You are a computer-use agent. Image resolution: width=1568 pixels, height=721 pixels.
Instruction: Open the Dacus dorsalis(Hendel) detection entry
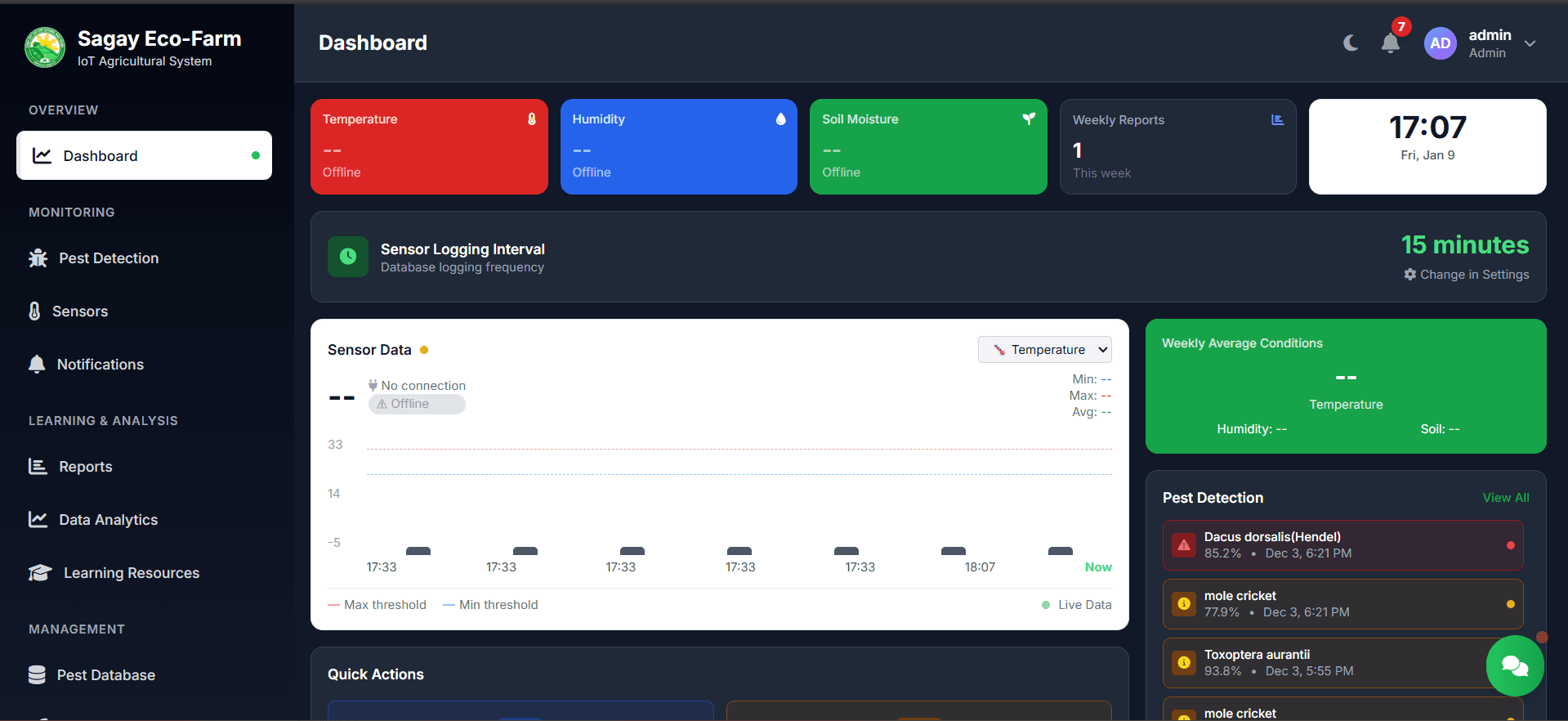point(1342,545)
